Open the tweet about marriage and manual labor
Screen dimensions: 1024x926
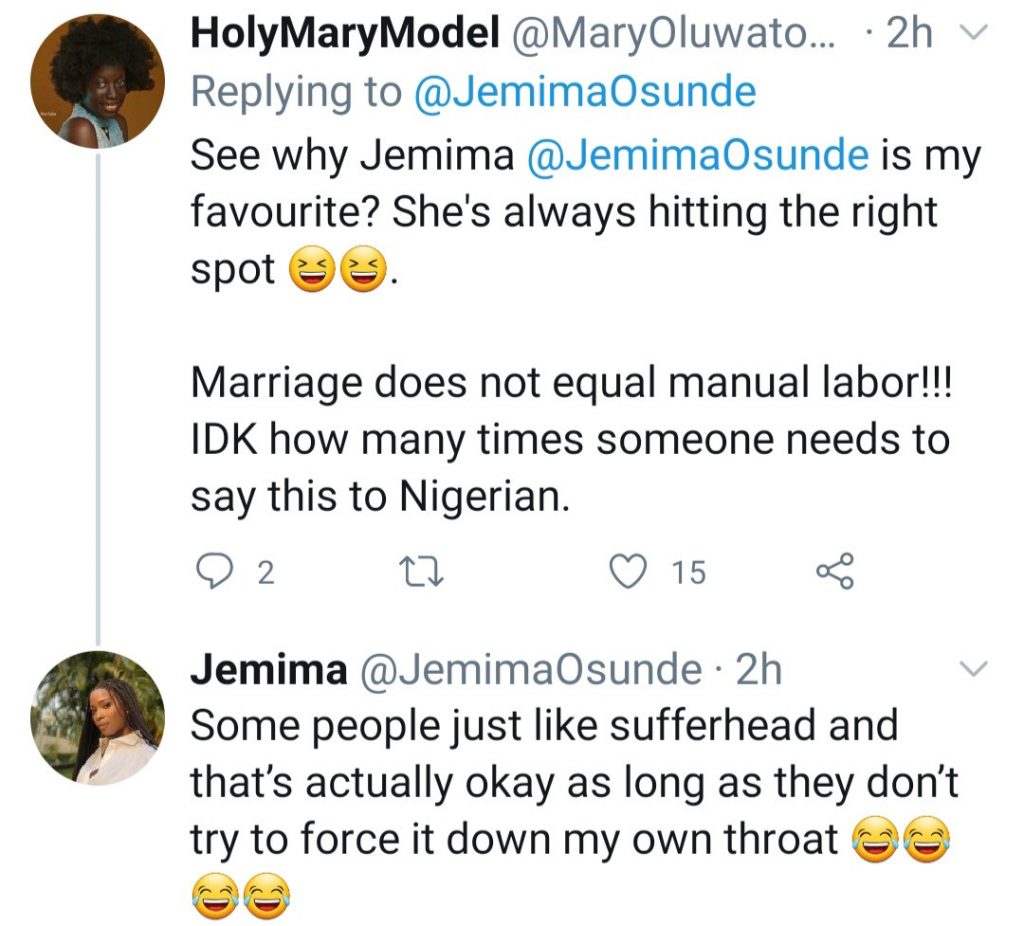(570, 438)
